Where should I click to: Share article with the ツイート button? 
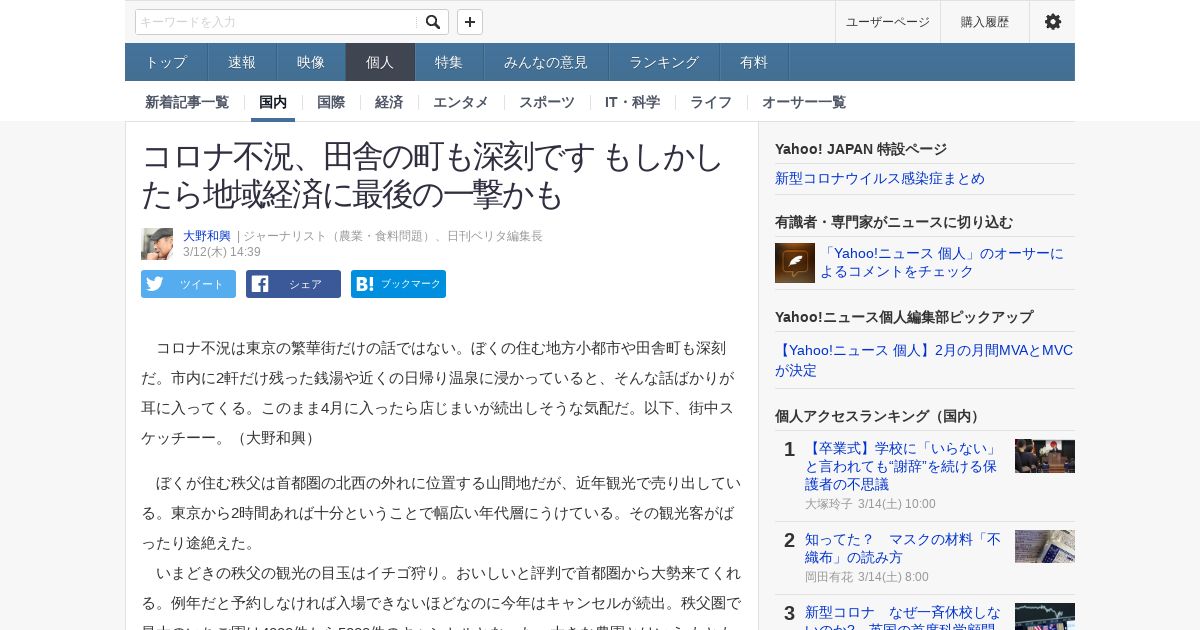188,284
